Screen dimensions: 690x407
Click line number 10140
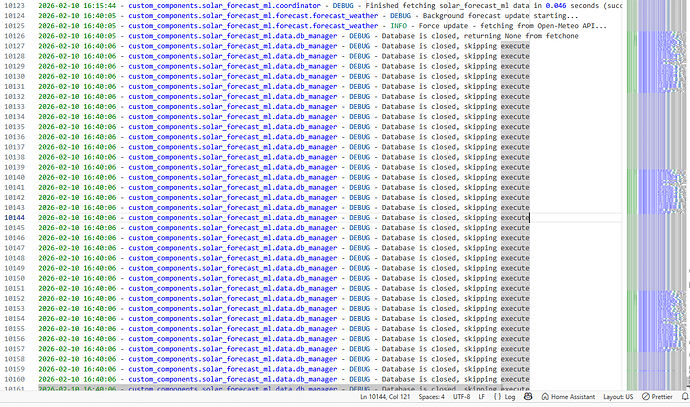point(15,177)
